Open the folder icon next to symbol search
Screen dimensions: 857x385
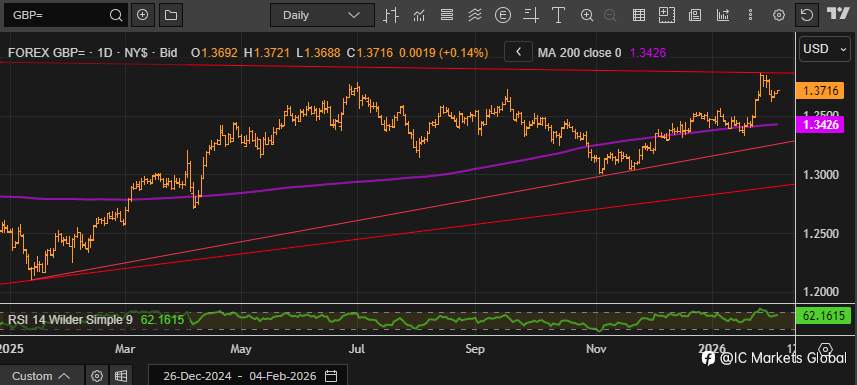(171, 15)
